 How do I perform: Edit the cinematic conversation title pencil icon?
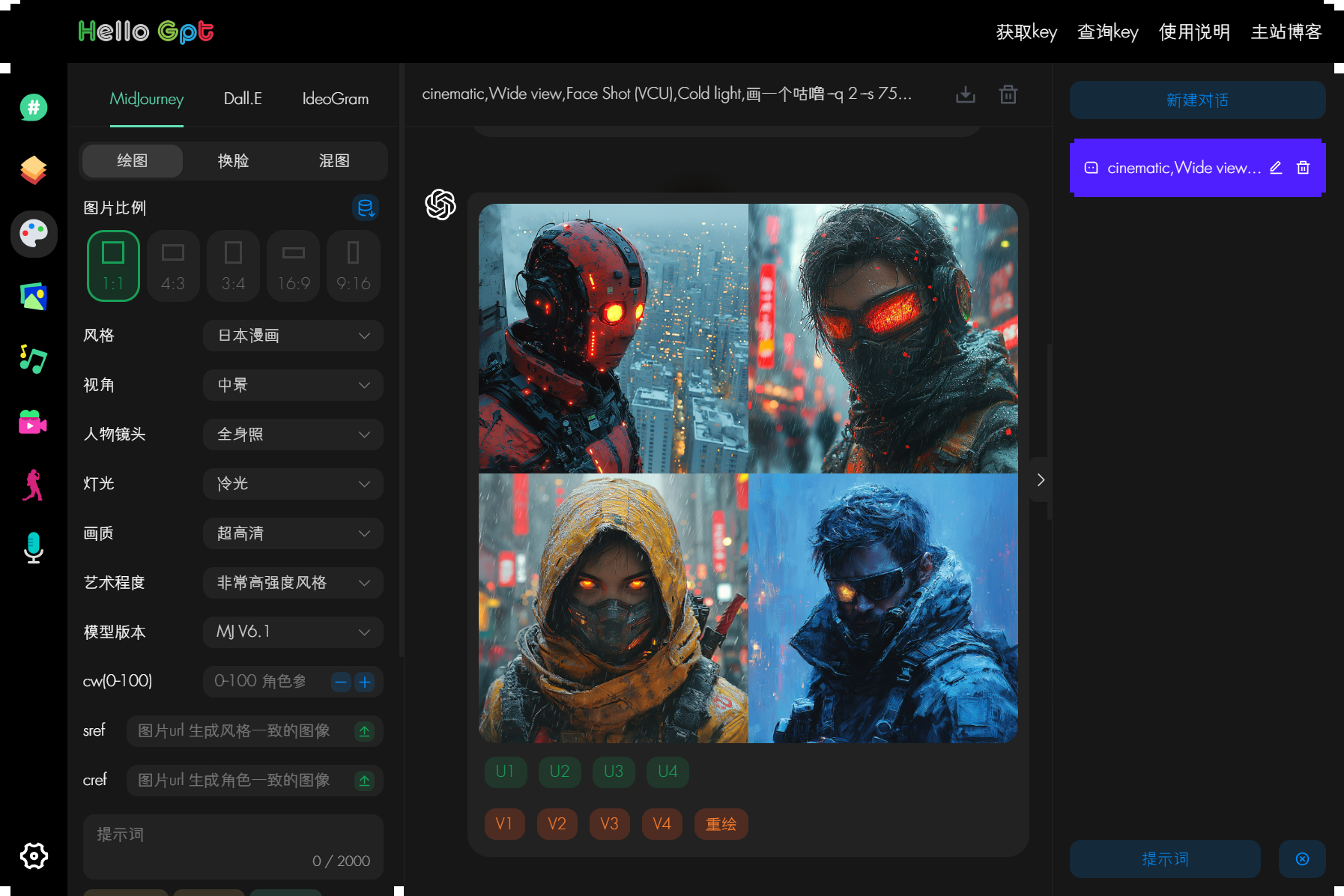pyautogui.click(x=1276, y=168)
